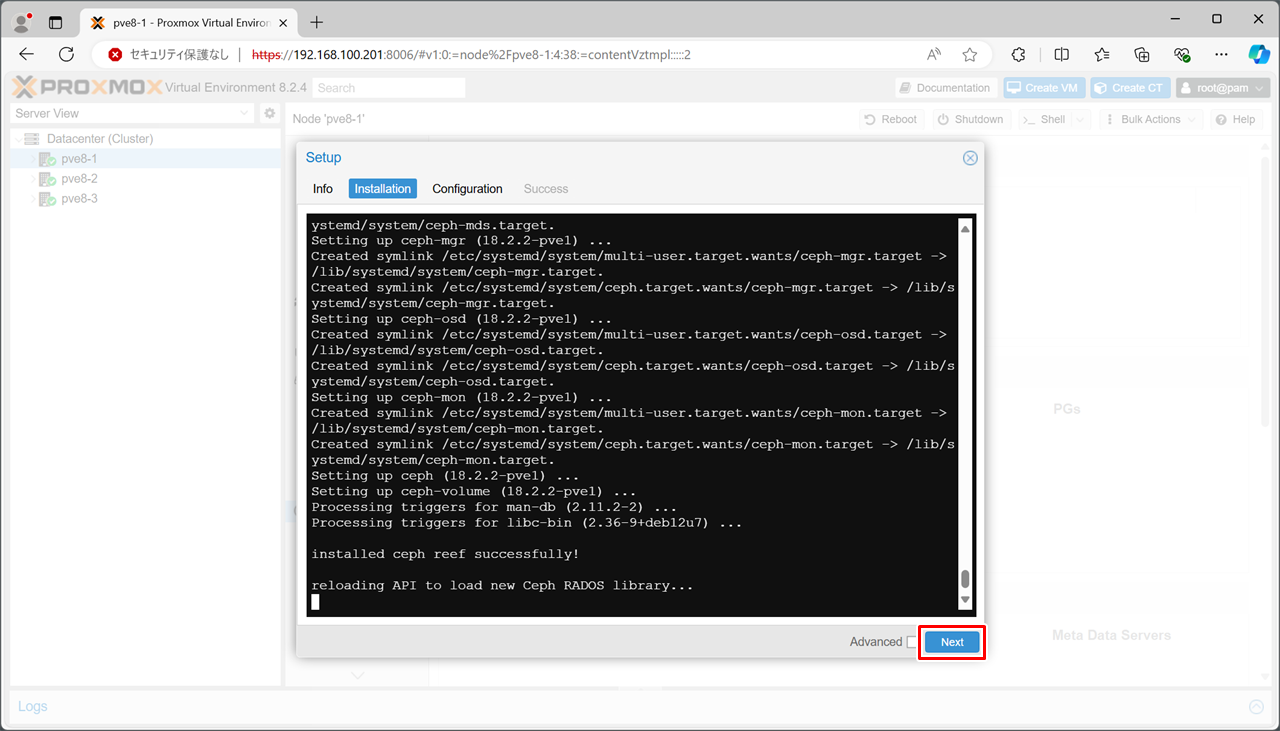Open the split screen icon
The height and width of the screenshot is (731, 1280).
[1062, 55]
